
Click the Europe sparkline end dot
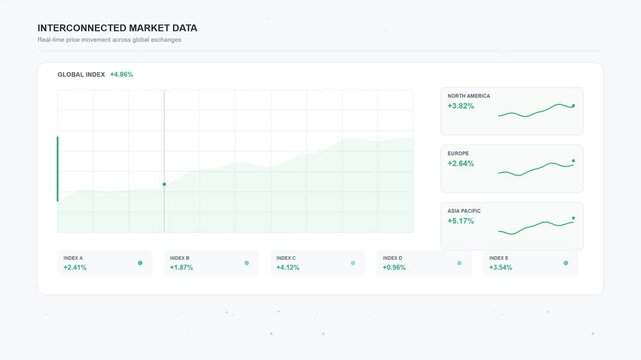tap(573, 161)
